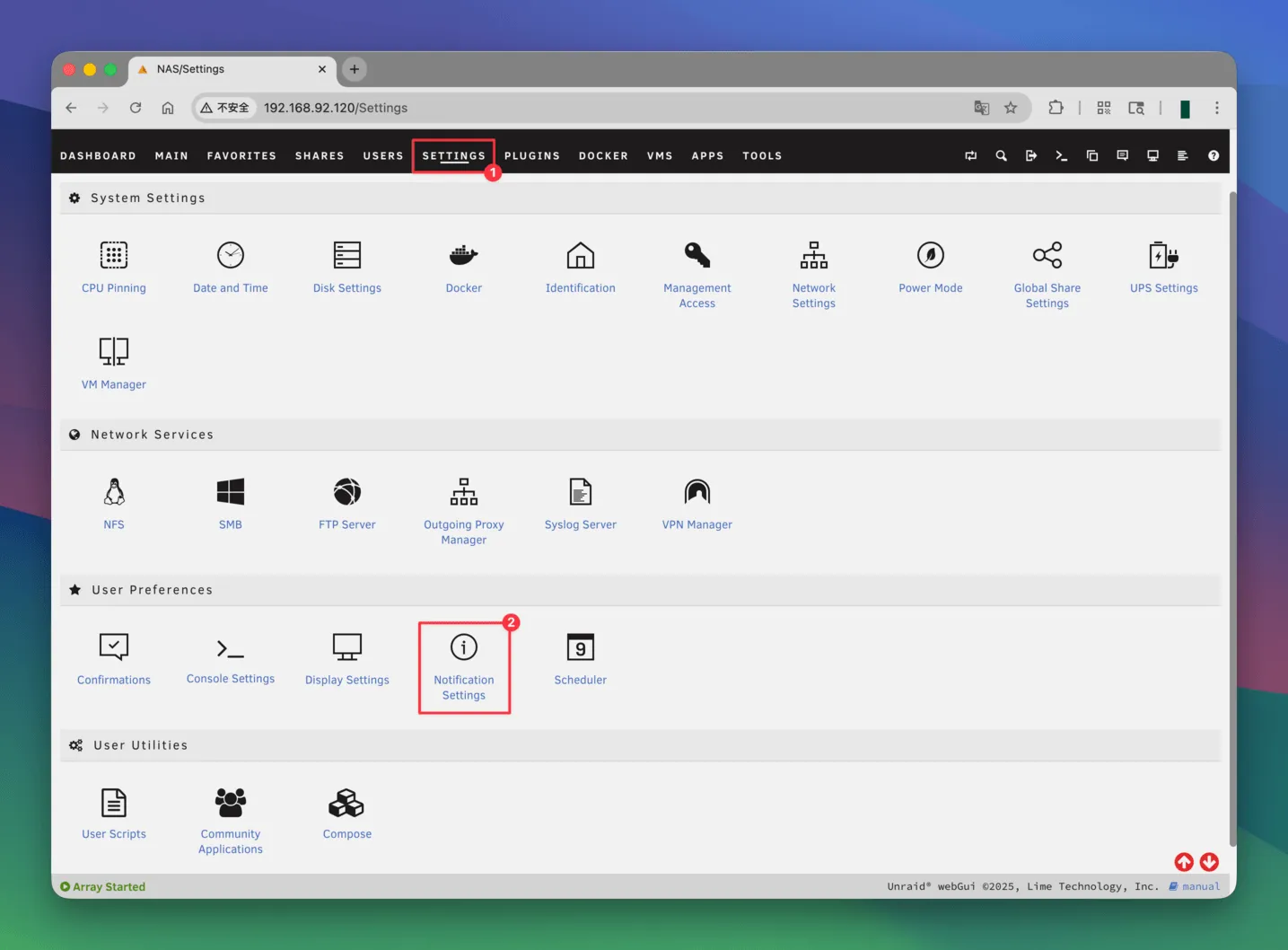Open Console Settings icon
1288x950 pixels.
pos(231,647)
